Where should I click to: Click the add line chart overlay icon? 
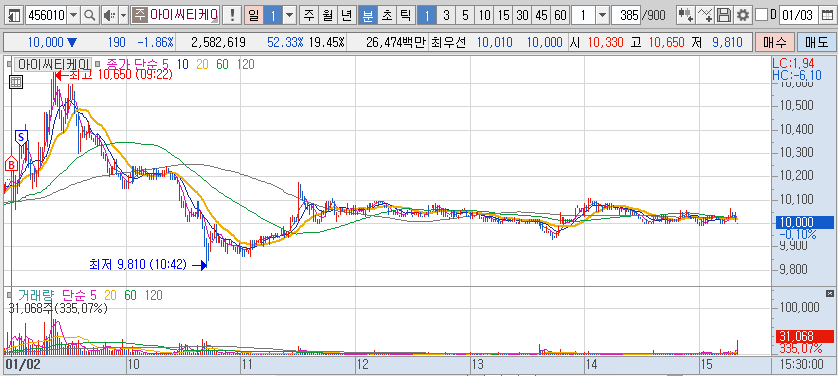tap(705, 15)
